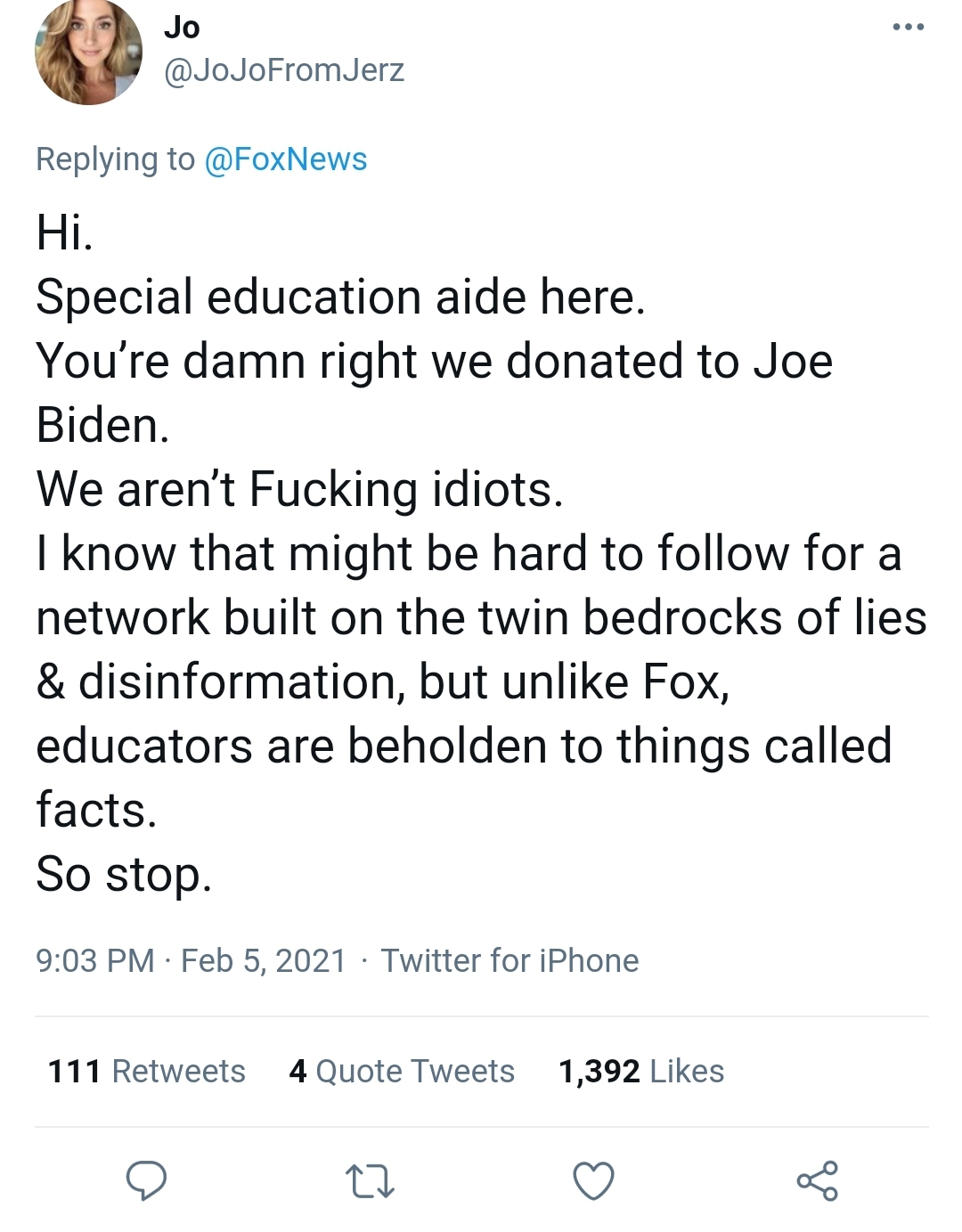This screenshot has width=962, height=1232.
Task: View the 1,392 Likes list
Action: (x=641, y=1072)
